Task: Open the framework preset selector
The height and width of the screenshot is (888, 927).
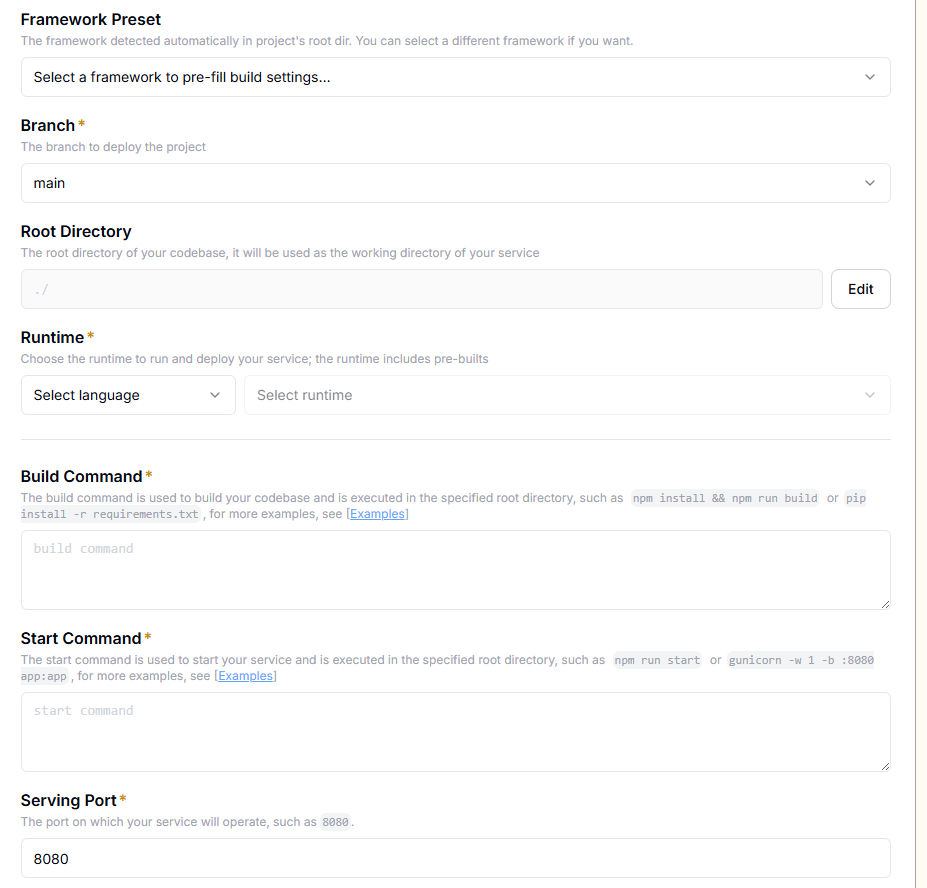Action: point(456,77)
